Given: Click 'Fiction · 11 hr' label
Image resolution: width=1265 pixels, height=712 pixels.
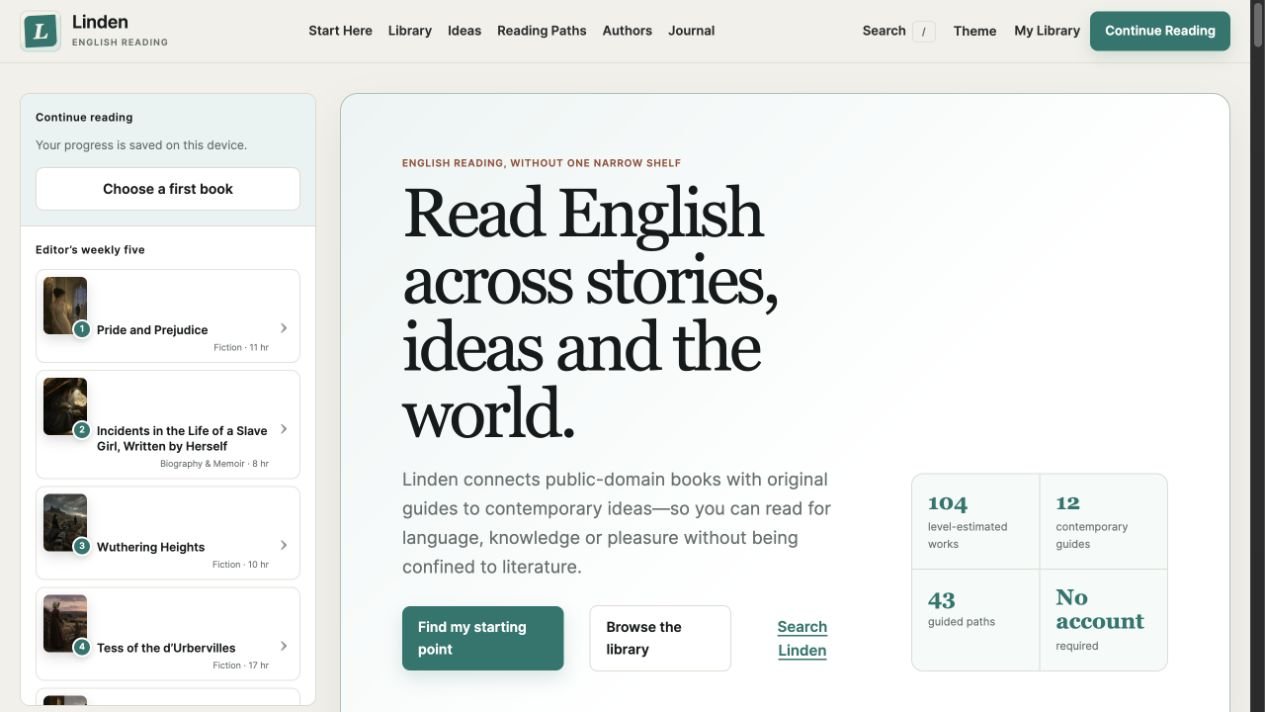Looking at the screenshot, I should pyautogui.click(x=241, y=348).
